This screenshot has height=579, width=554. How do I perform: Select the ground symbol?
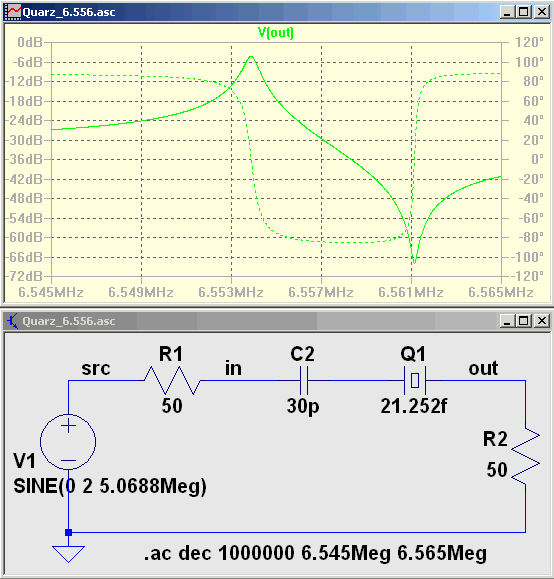[x=68, y=554]
